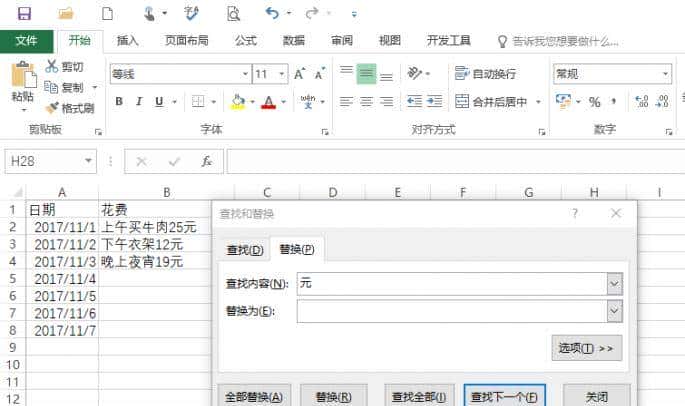
Task: Click the 查找下一个(F) button
Action: (505, 397)
